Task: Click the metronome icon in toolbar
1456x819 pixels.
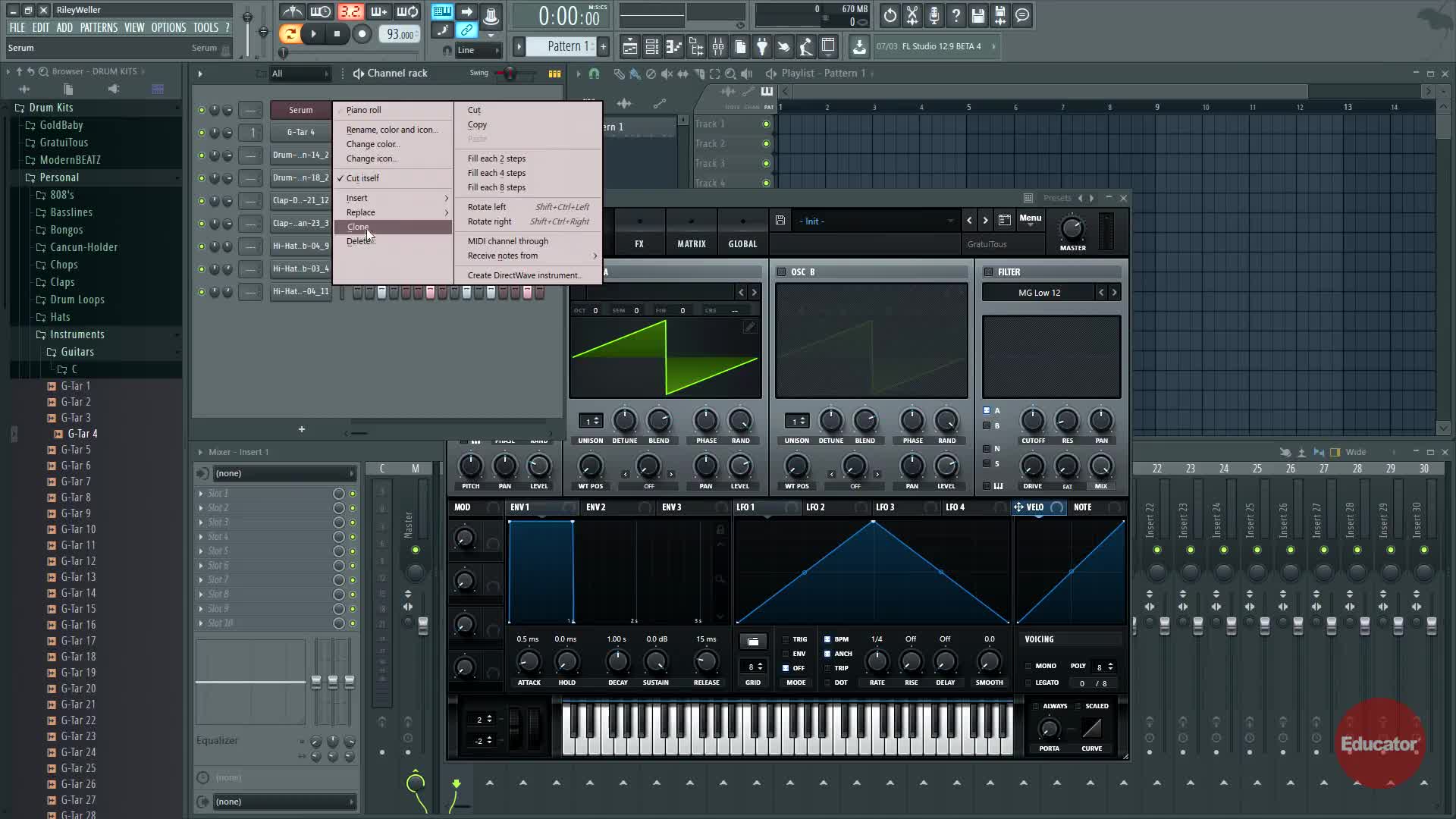Action: [x=293, y=12]
